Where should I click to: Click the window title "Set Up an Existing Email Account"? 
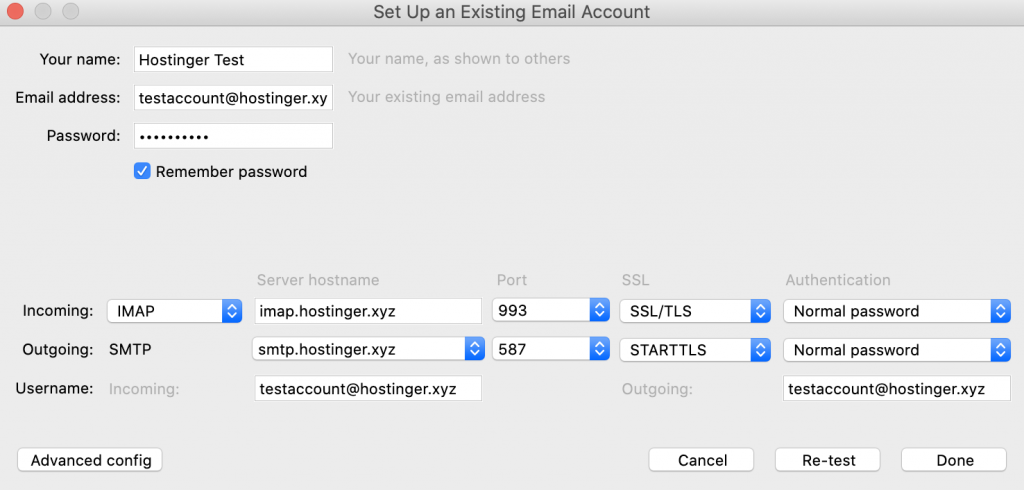click(x=512, y=12)
